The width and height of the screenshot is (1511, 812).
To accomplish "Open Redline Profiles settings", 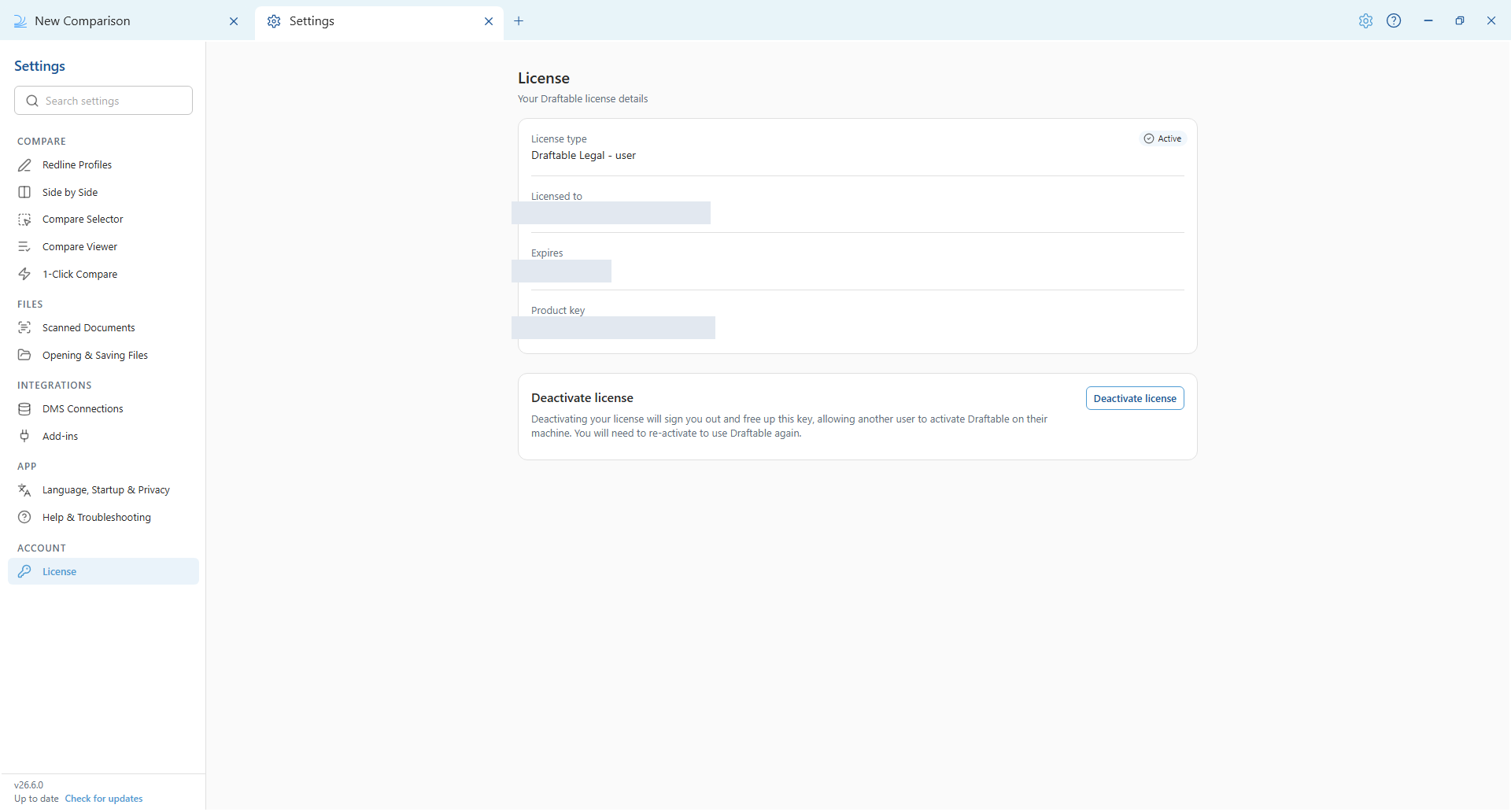I will (x=103, y=165).
